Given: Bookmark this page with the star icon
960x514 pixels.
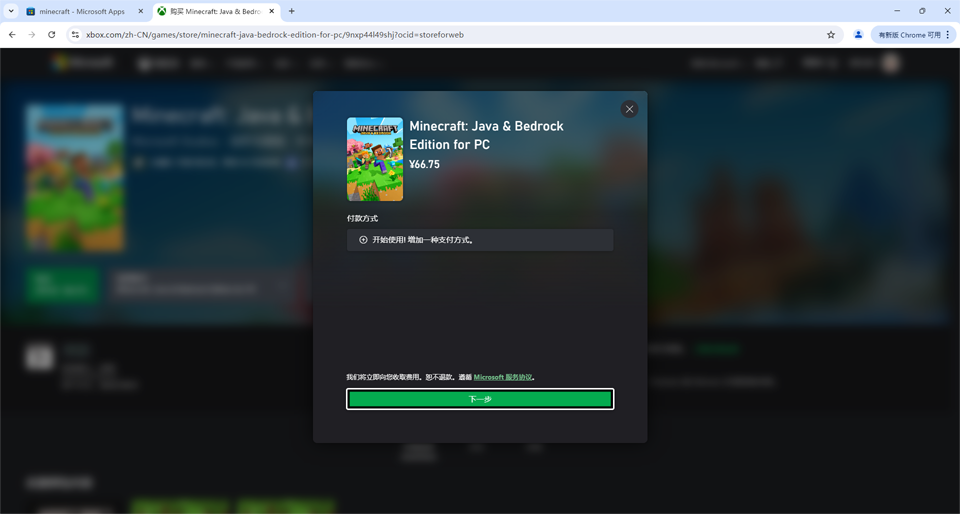Looking at the screenshot, I should tap(831, 35).
